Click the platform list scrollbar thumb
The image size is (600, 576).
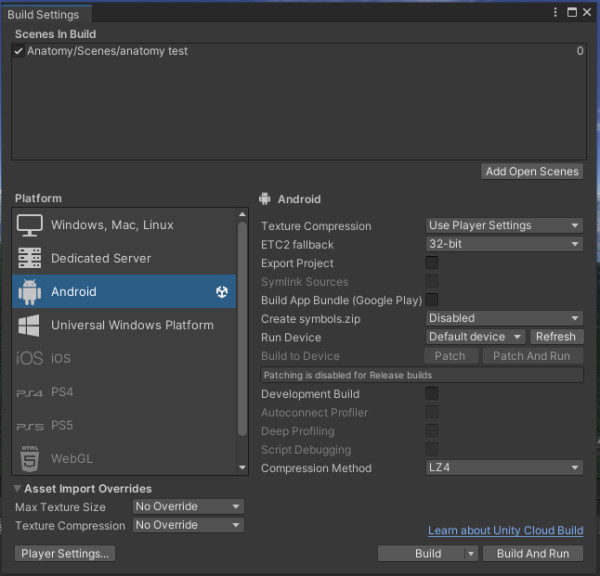(242, 329)
